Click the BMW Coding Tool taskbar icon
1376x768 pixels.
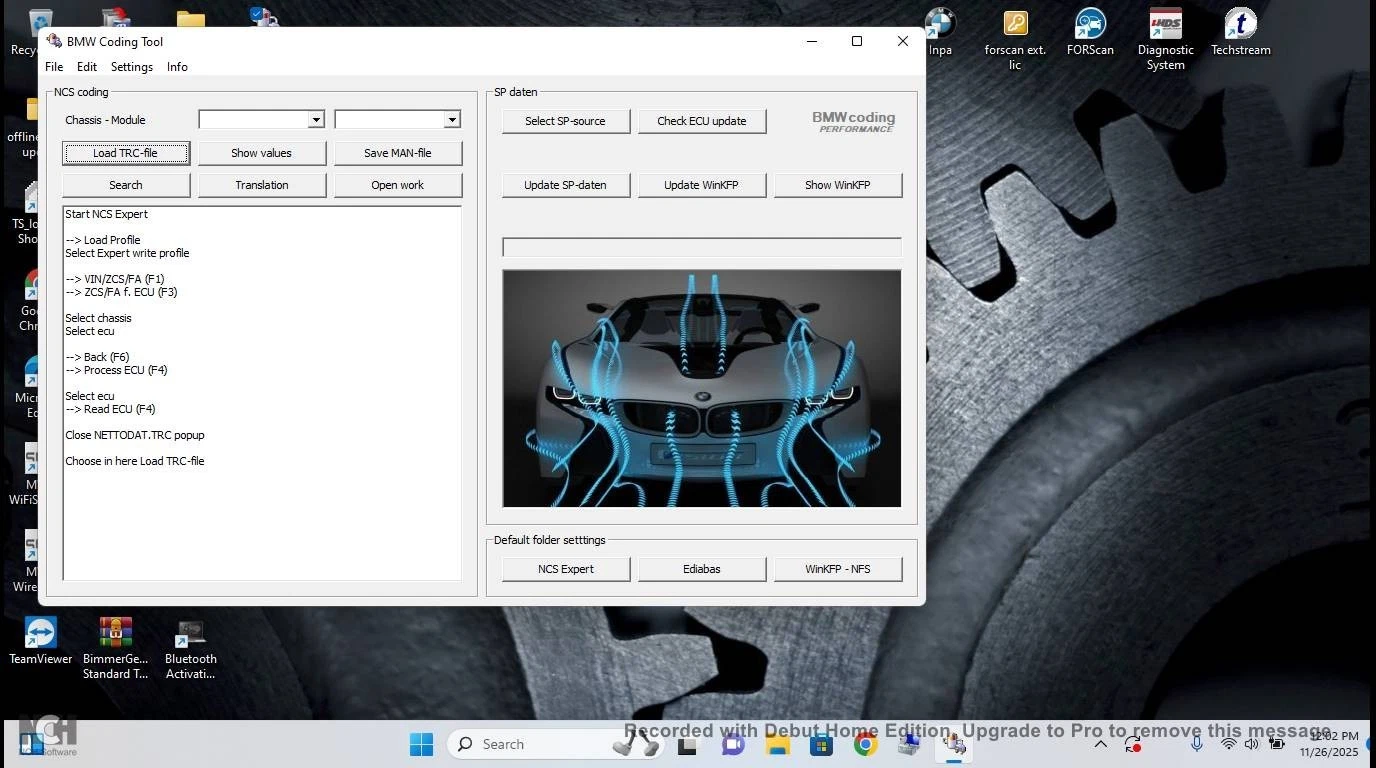point(955,745)
